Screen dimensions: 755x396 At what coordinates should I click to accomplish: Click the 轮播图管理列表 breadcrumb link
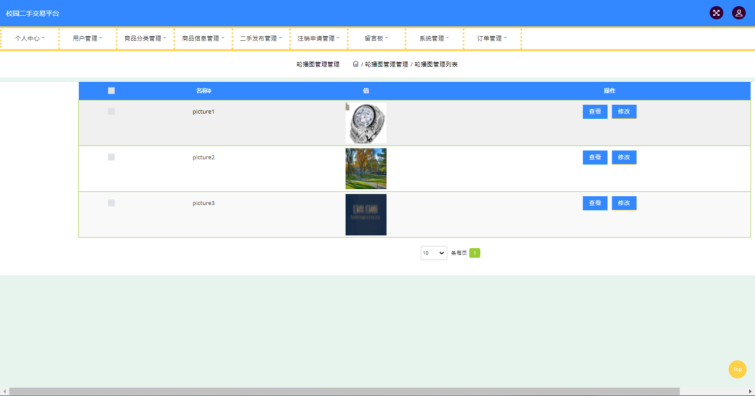click(x=436, y=64)
